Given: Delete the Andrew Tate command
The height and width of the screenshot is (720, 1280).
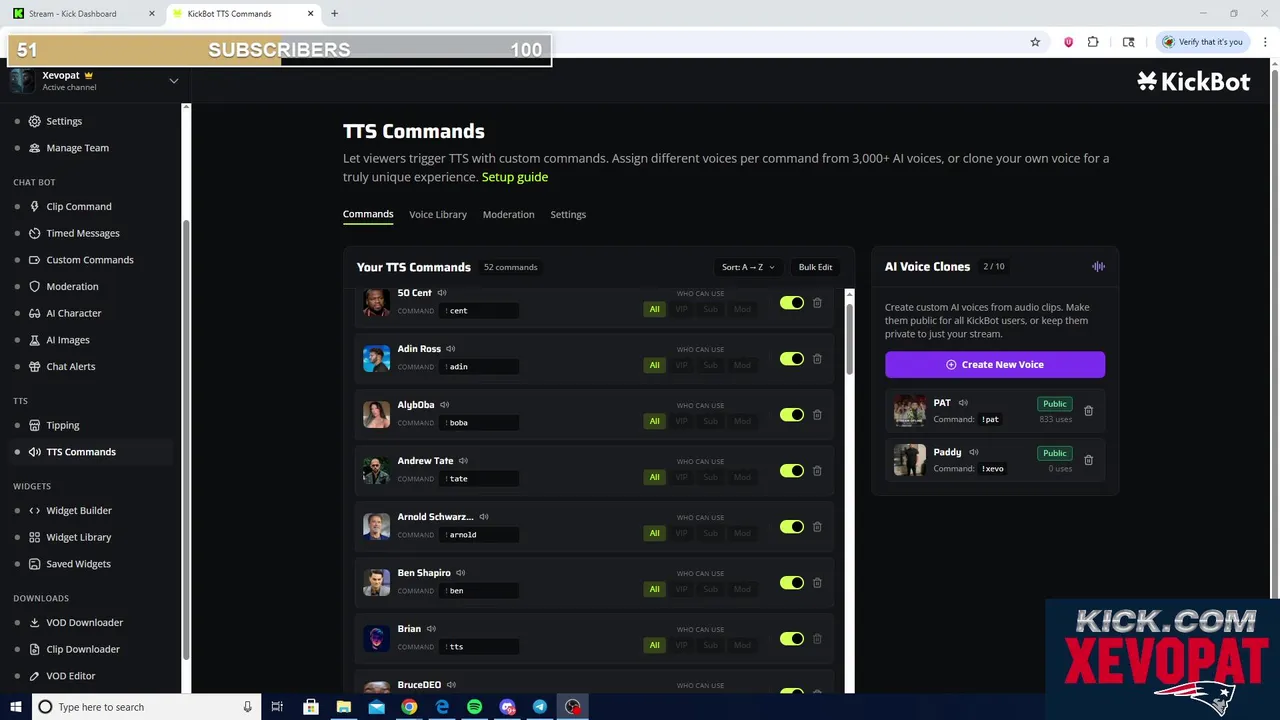Looking at the screenshot, I should (x=817, y=471).
